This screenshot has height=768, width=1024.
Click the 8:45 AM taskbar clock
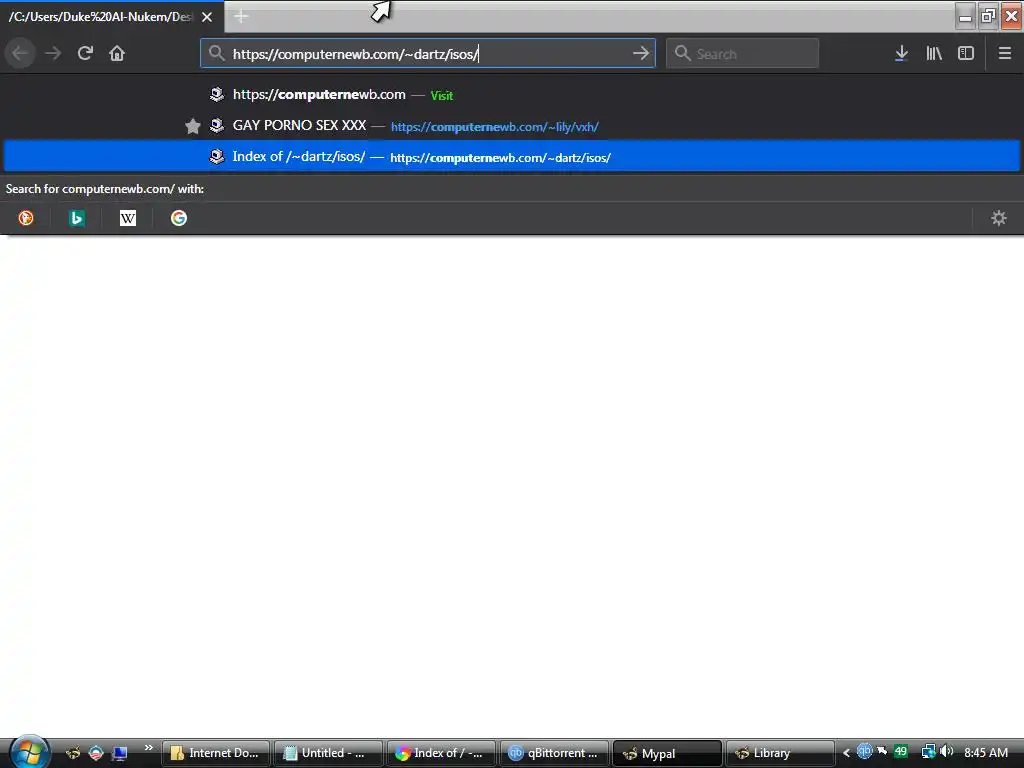tap(986, 753)
